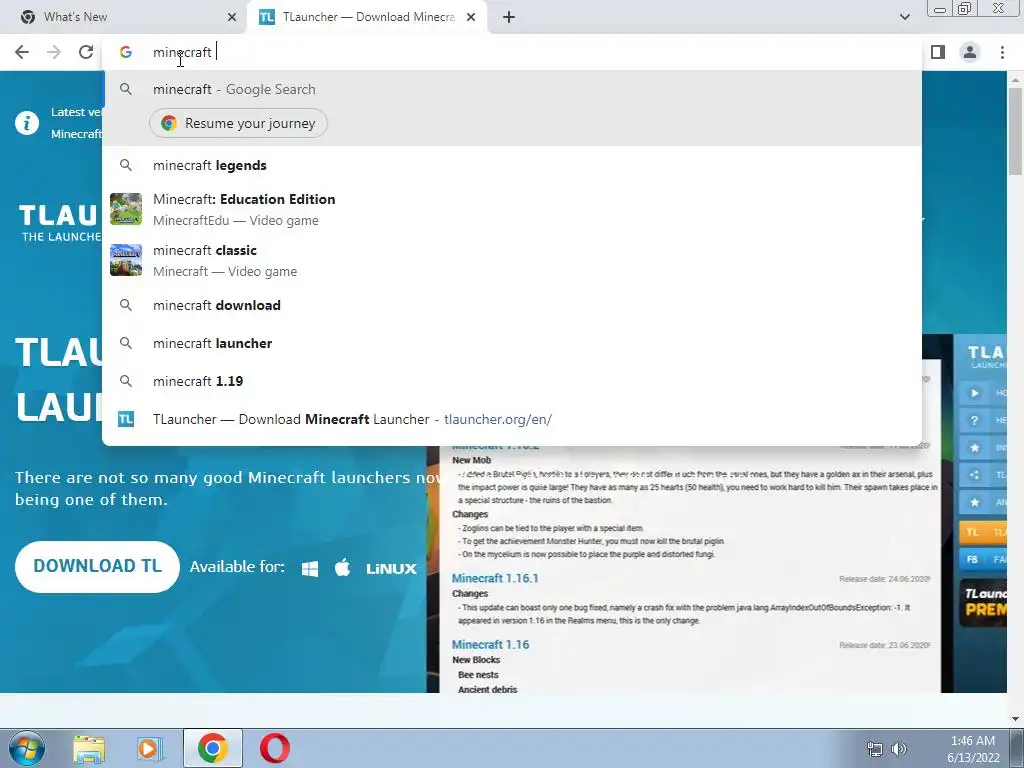
Task: Open the Minecraft 1.16.1 changelog heading
Action: coord(495,579)
